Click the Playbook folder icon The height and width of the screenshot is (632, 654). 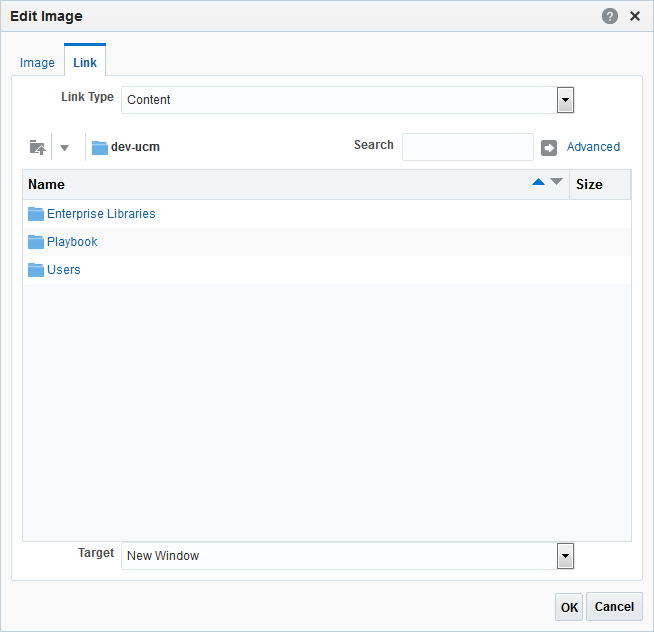coord(35,242)
